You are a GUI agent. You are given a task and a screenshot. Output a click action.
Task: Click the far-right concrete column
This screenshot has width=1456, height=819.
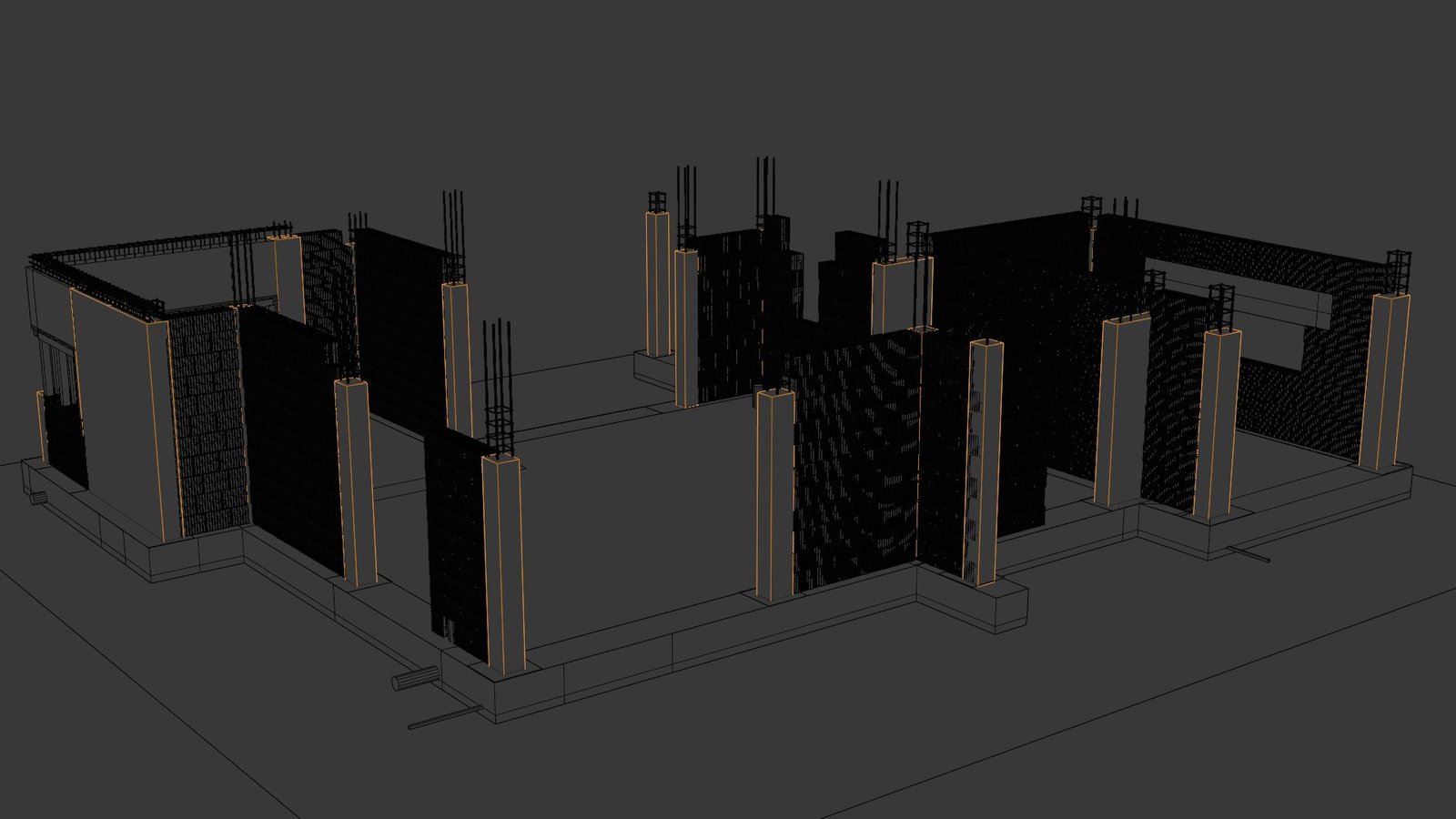(1383, 382)
